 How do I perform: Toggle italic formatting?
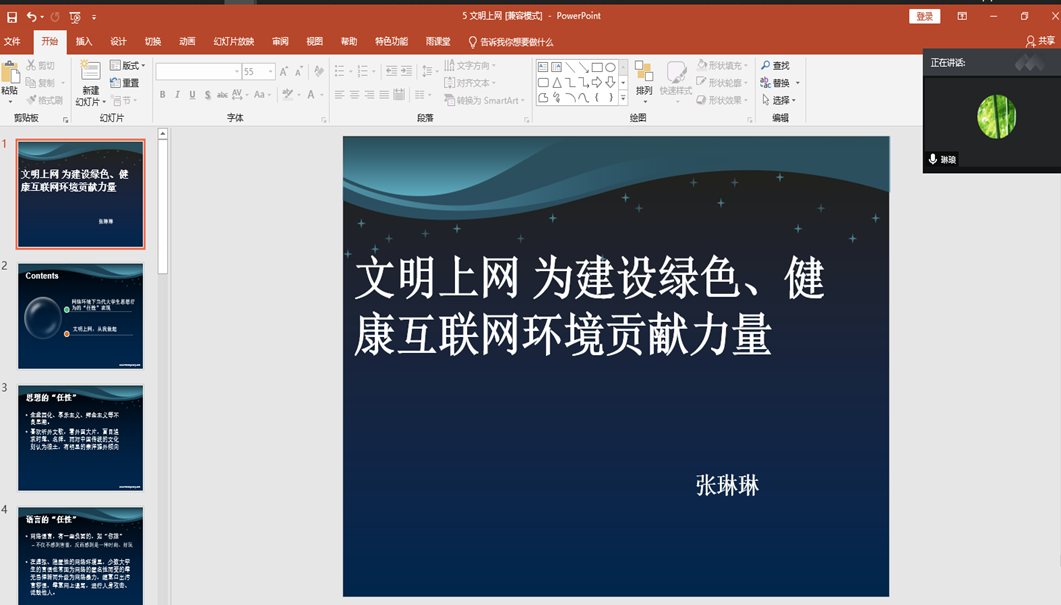pyautogui.click(x=177, y=95)
